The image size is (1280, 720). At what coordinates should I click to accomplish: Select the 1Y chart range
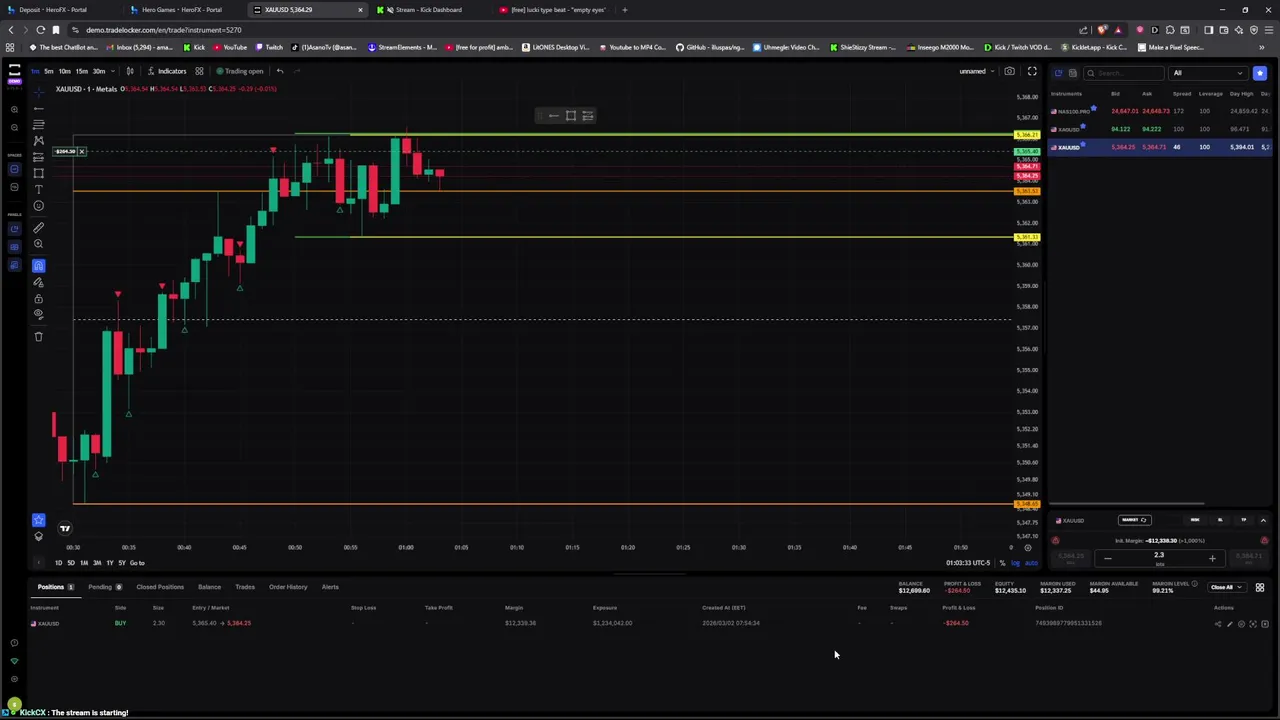(110, 563)
